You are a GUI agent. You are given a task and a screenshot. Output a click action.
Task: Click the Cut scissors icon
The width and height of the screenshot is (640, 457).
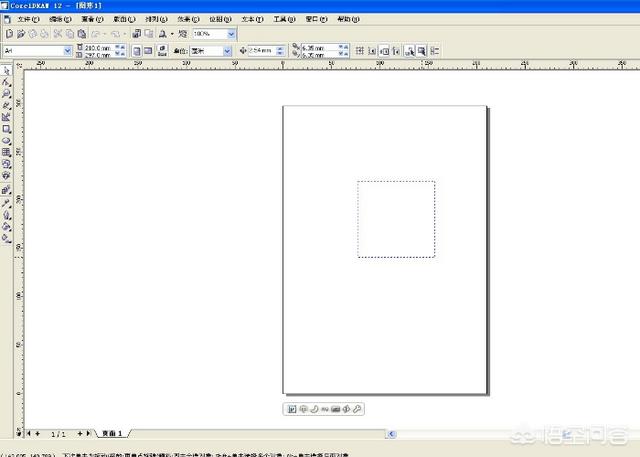[58, 34]
